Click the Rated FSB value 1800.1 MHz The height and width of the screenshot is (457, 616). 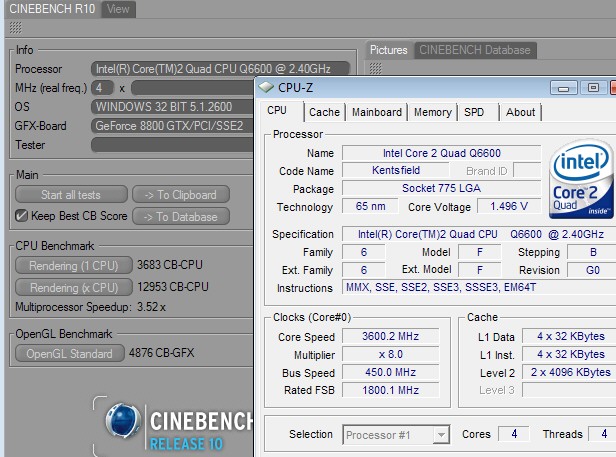tap(390, 390)
